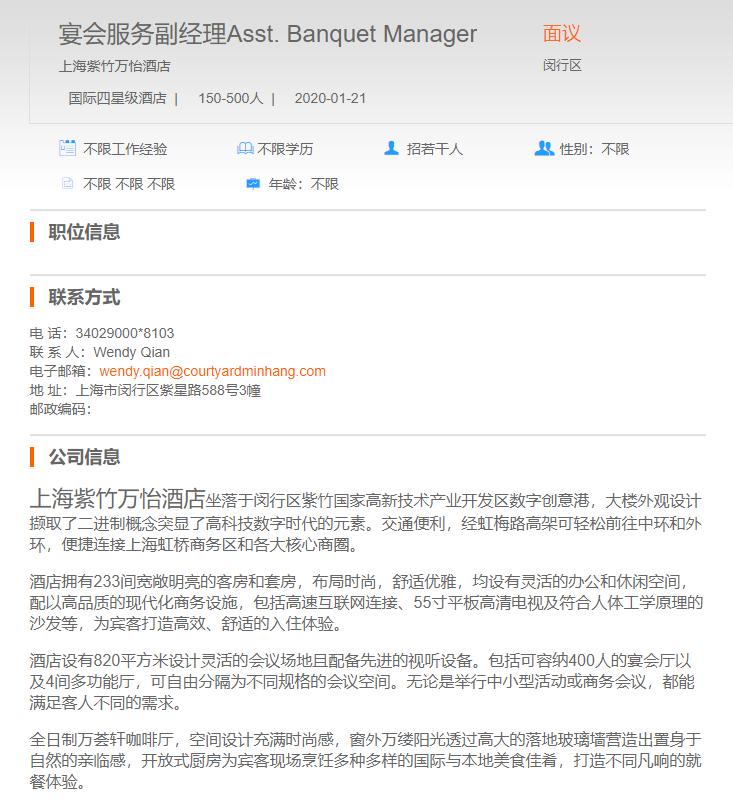Click the document icon beside 不限 不限 不限
Image resolution: width=733 pixels, height=802 pixels.
(68, 183)
